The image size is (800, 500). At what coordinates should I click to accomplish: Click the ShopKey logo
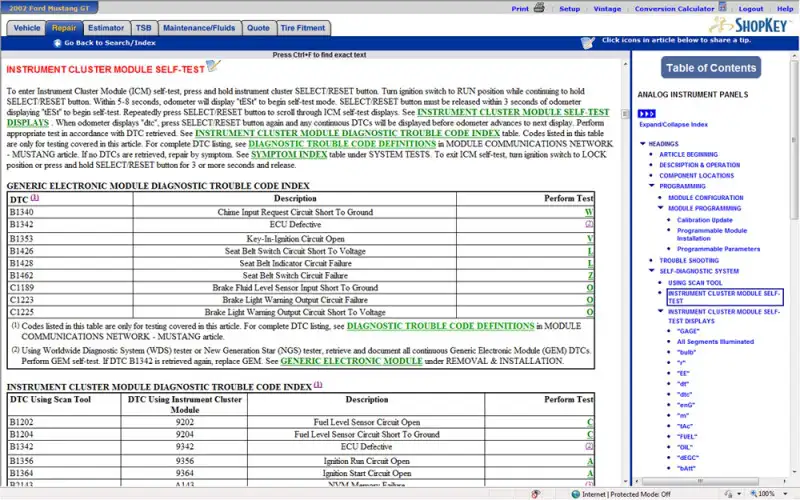pyautogui.click(x=749, y=25)
